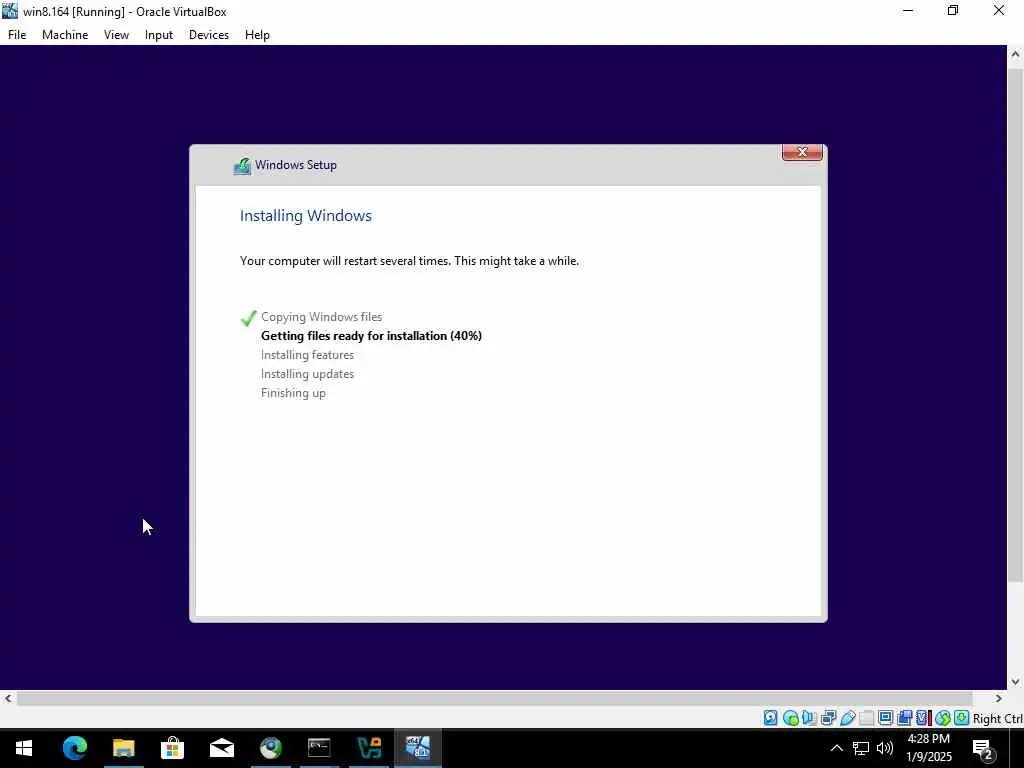
Task: Restore down the VirtualBox window
Action: (x=953, y=11)
